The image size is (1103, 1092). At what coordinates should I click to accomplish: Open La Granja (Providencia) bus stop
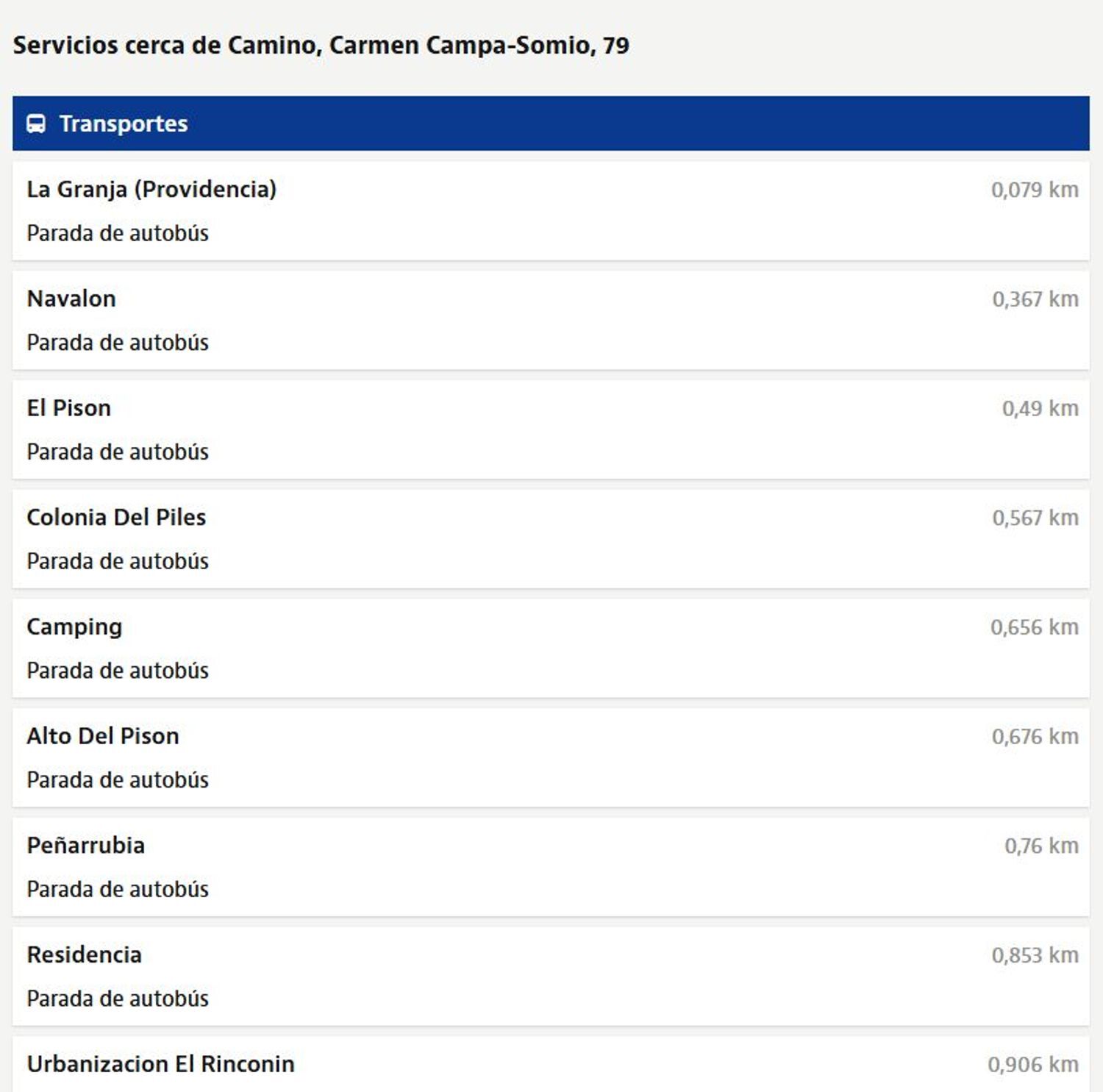click(551, 211)
